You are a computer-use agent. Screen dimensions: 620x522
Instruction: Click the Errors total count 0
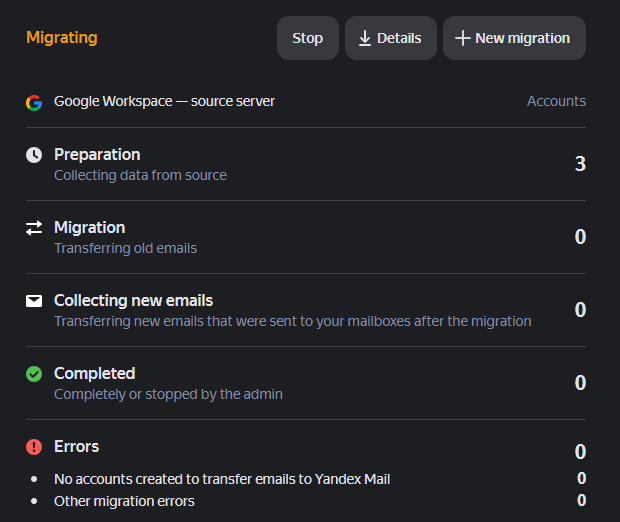pos(580,452)
